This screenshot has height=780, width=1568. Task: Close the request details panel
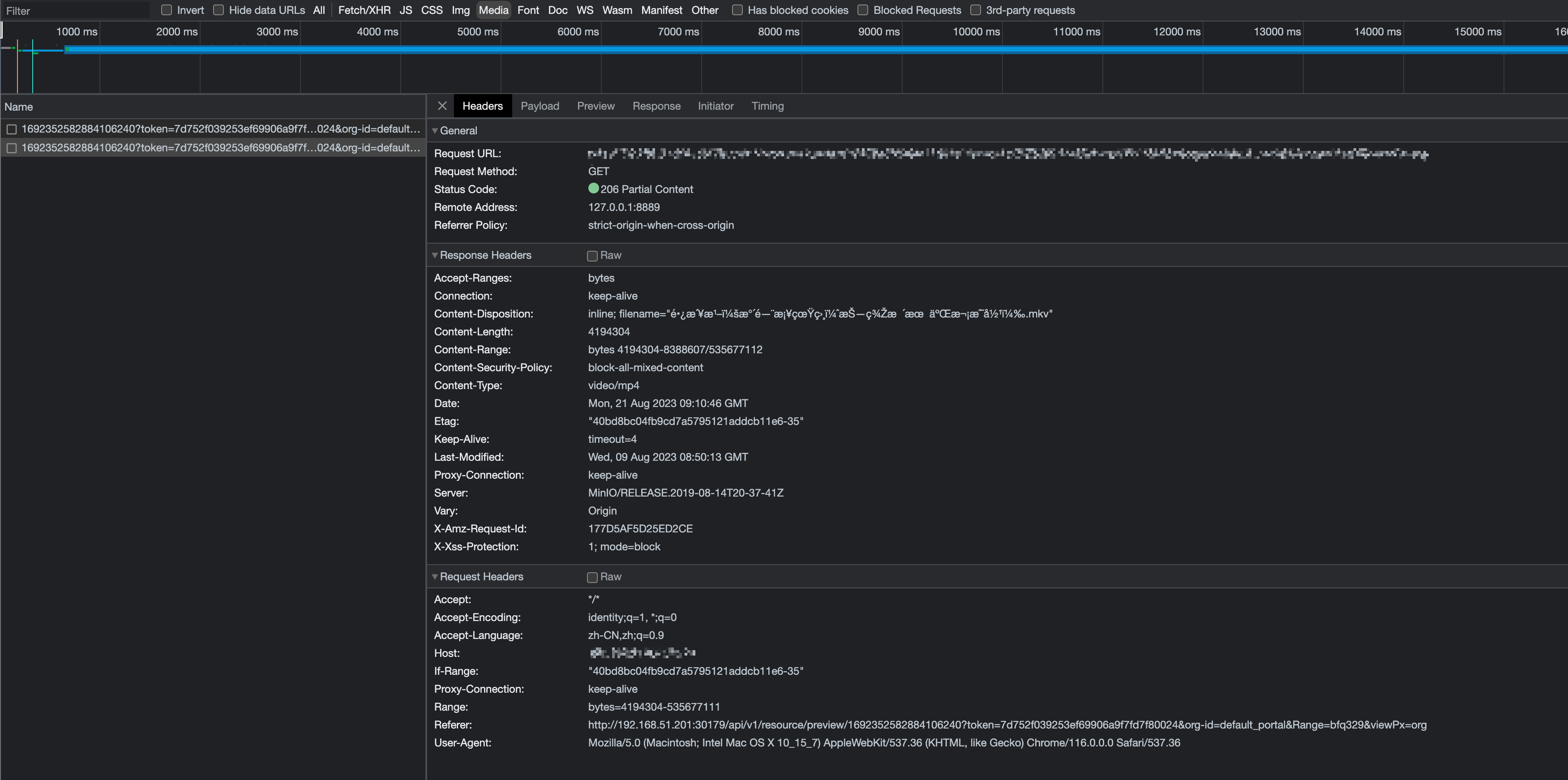pyautogui.click(x=442, y=106)
